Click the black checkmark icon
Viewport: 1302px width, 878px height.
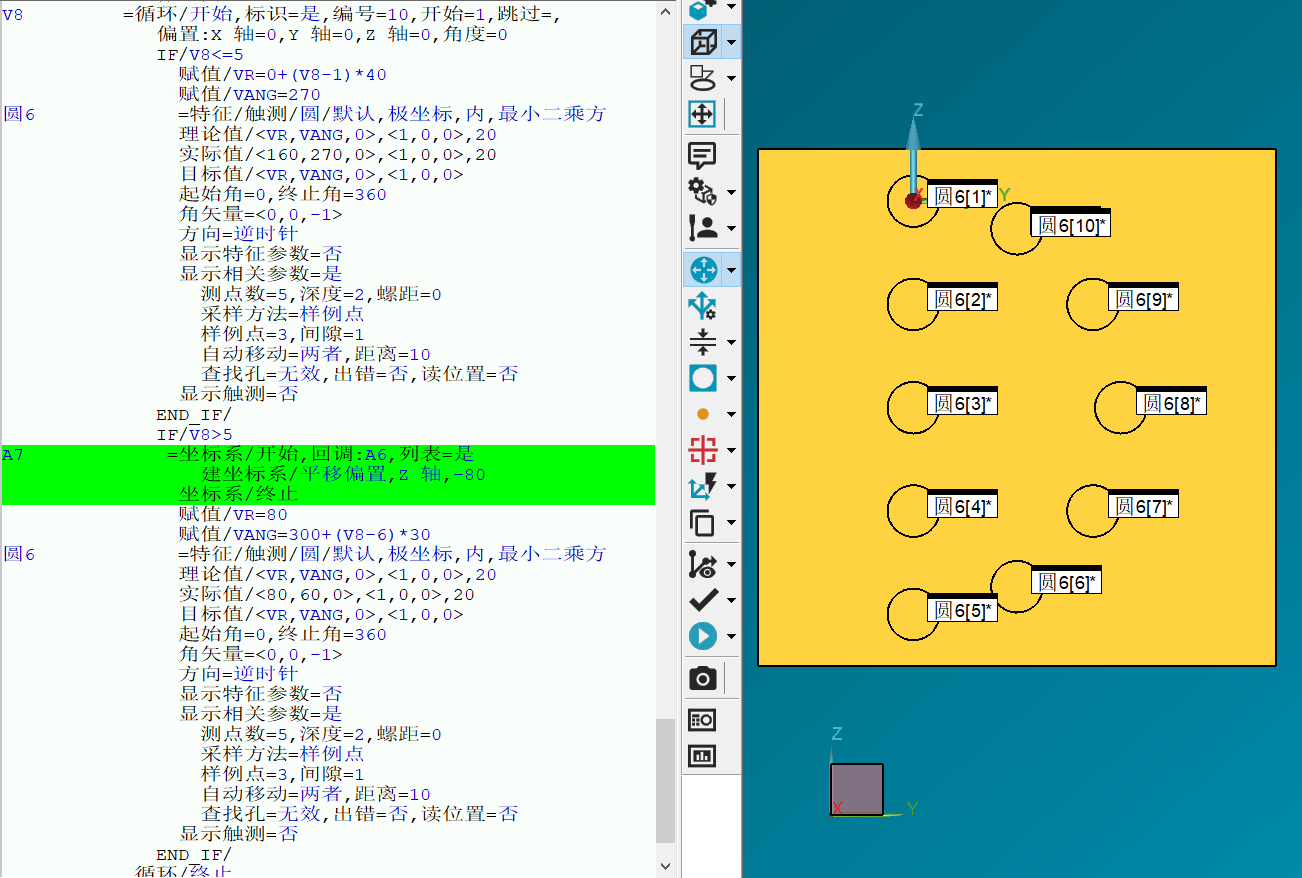703,600
